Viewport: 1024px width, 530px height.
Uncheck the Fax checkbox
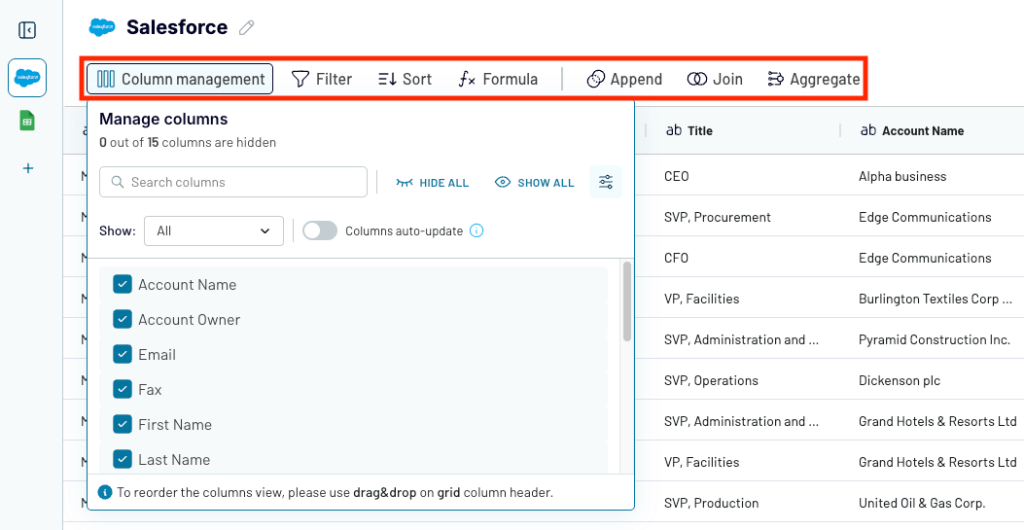point(122,390)
